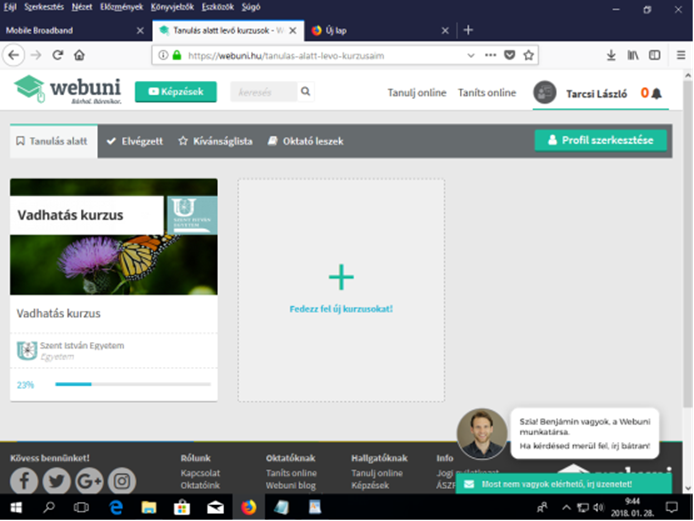The height and width of the screenshot is (521, 694).
Task: Click the search magnifier icon
Action: point(306,92)
